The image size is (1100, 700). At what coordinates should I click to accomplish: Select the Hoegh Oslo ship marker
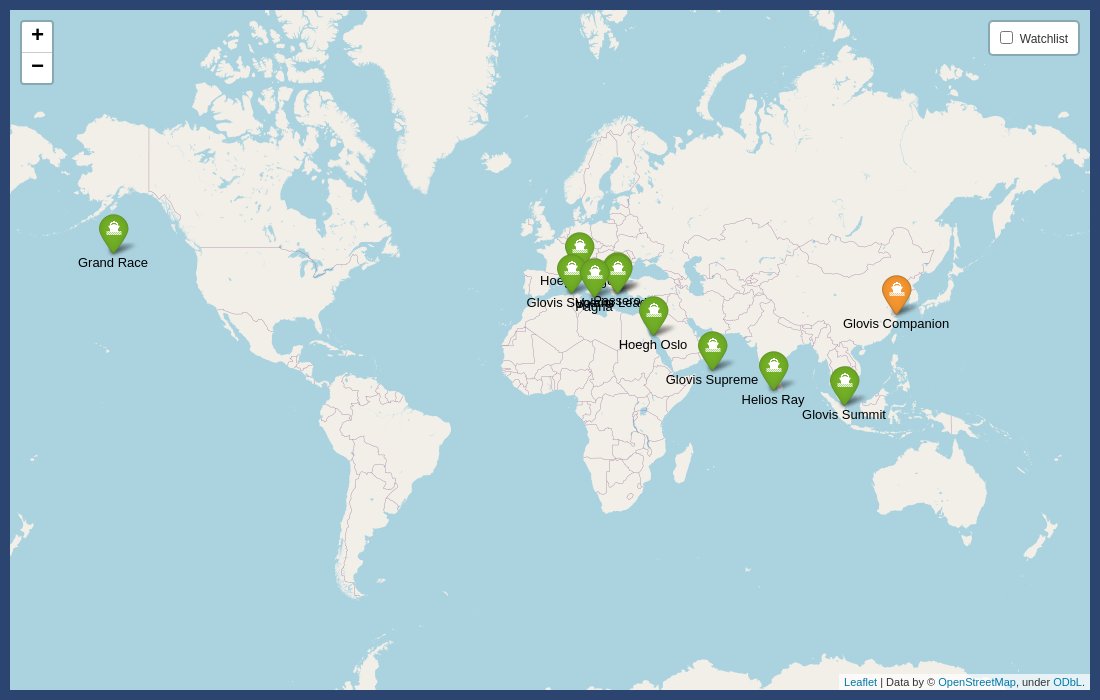coord(653,314)
